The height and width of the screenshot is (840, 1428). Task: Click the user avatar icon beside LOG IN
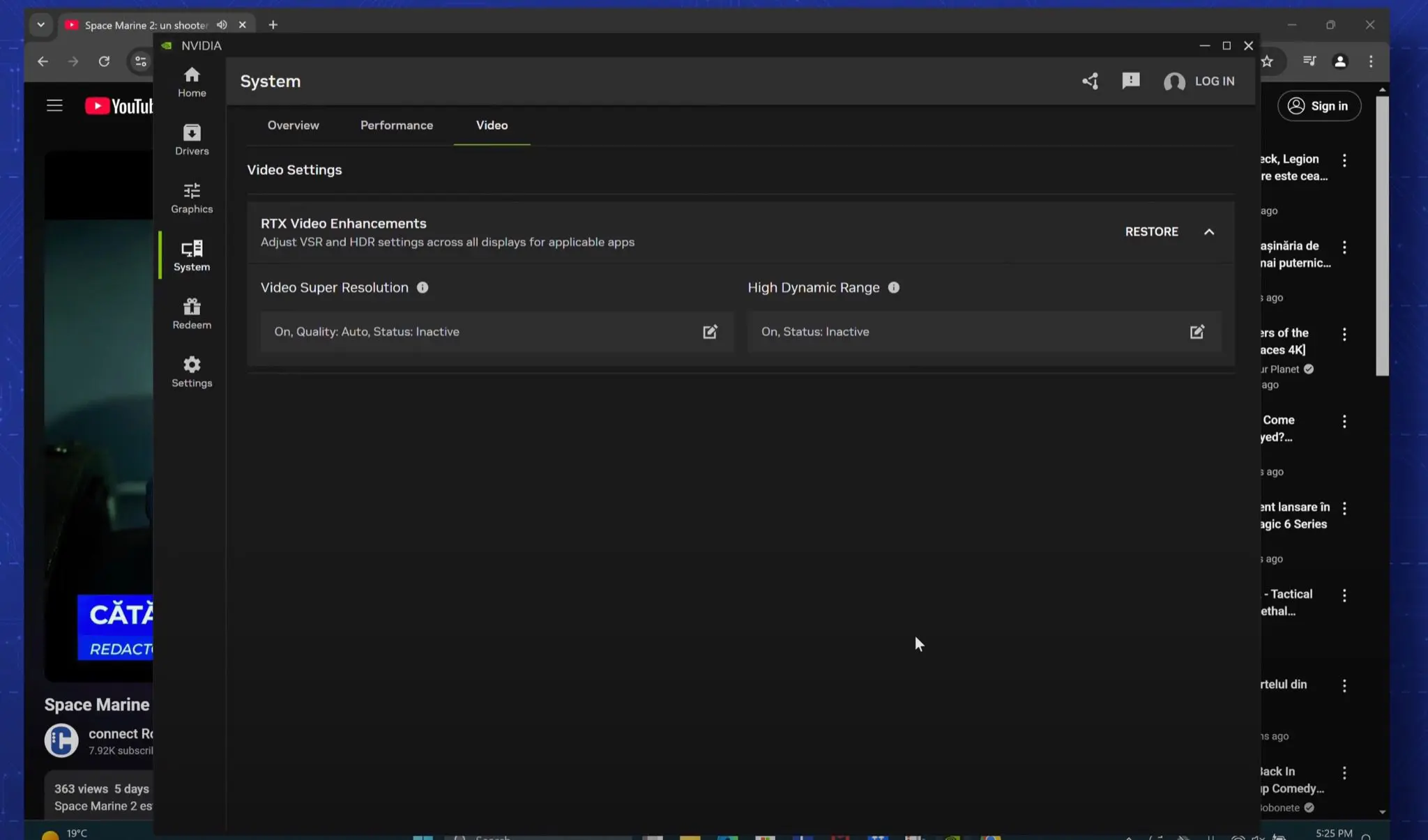point(1174,82)
